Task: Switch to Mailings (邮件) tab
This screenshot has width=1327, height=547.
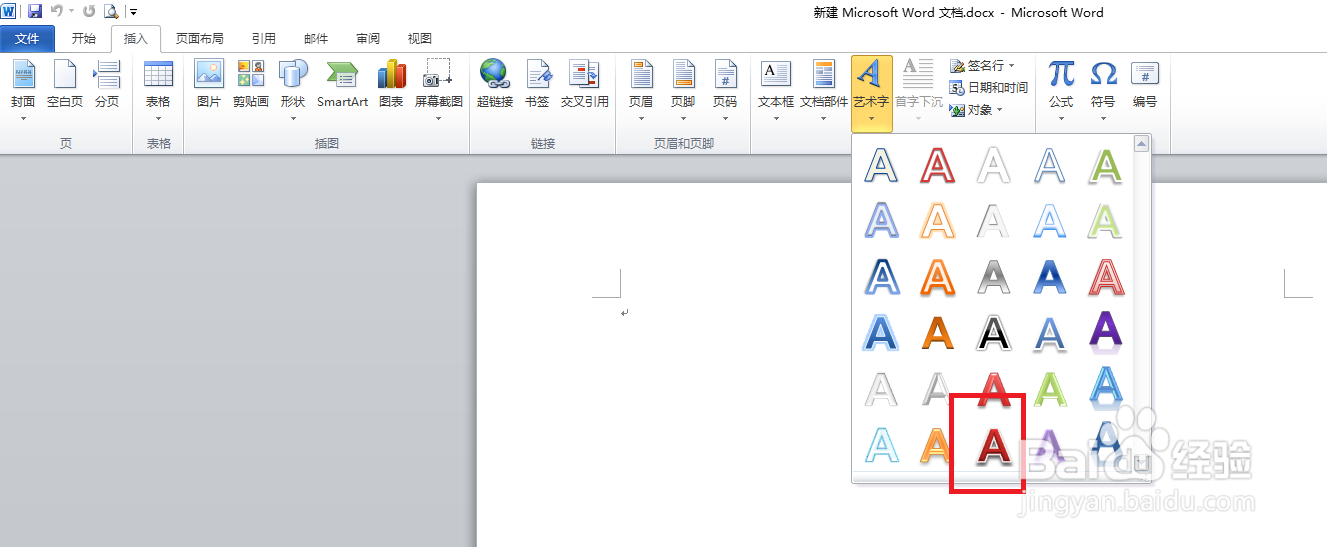Action: pos(316,38)
